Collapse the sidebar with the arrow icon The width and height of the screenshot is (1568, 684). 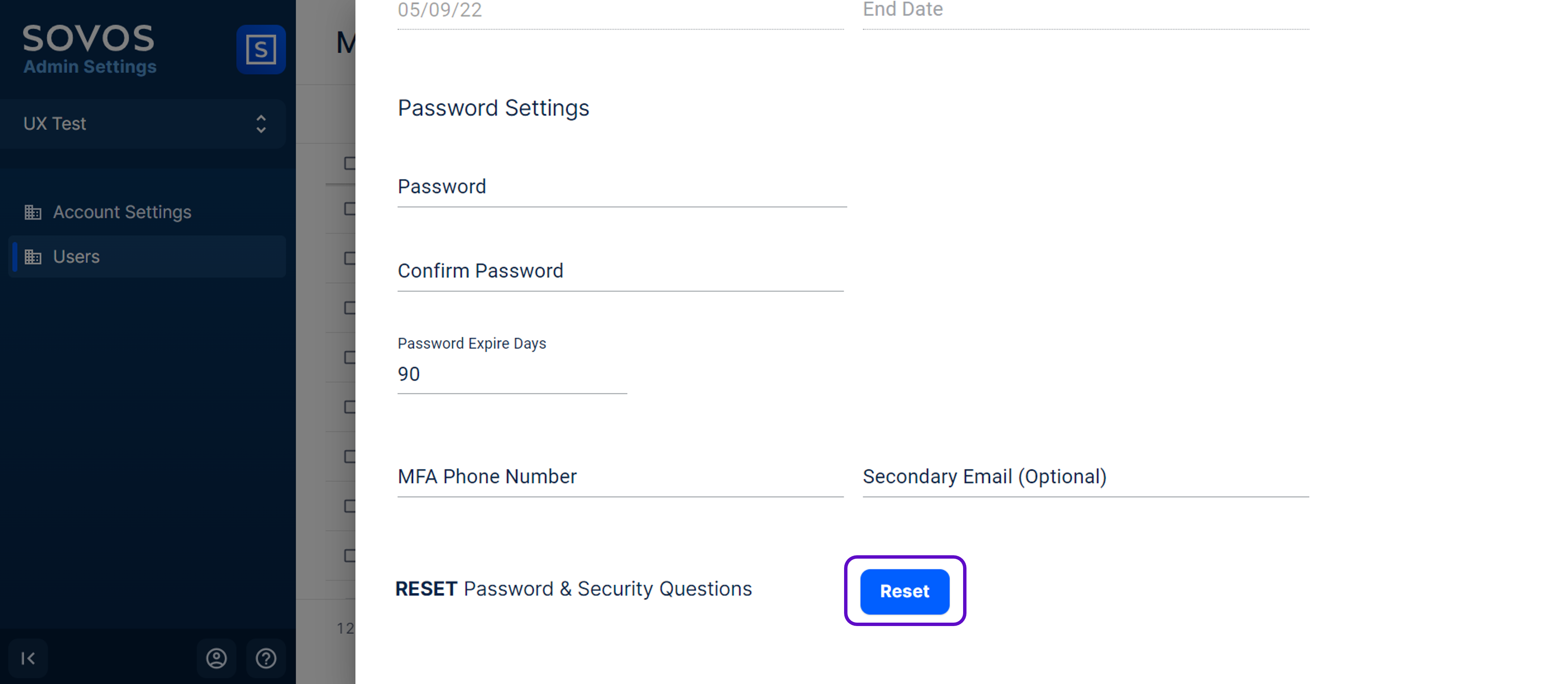[x=28, y=658]
